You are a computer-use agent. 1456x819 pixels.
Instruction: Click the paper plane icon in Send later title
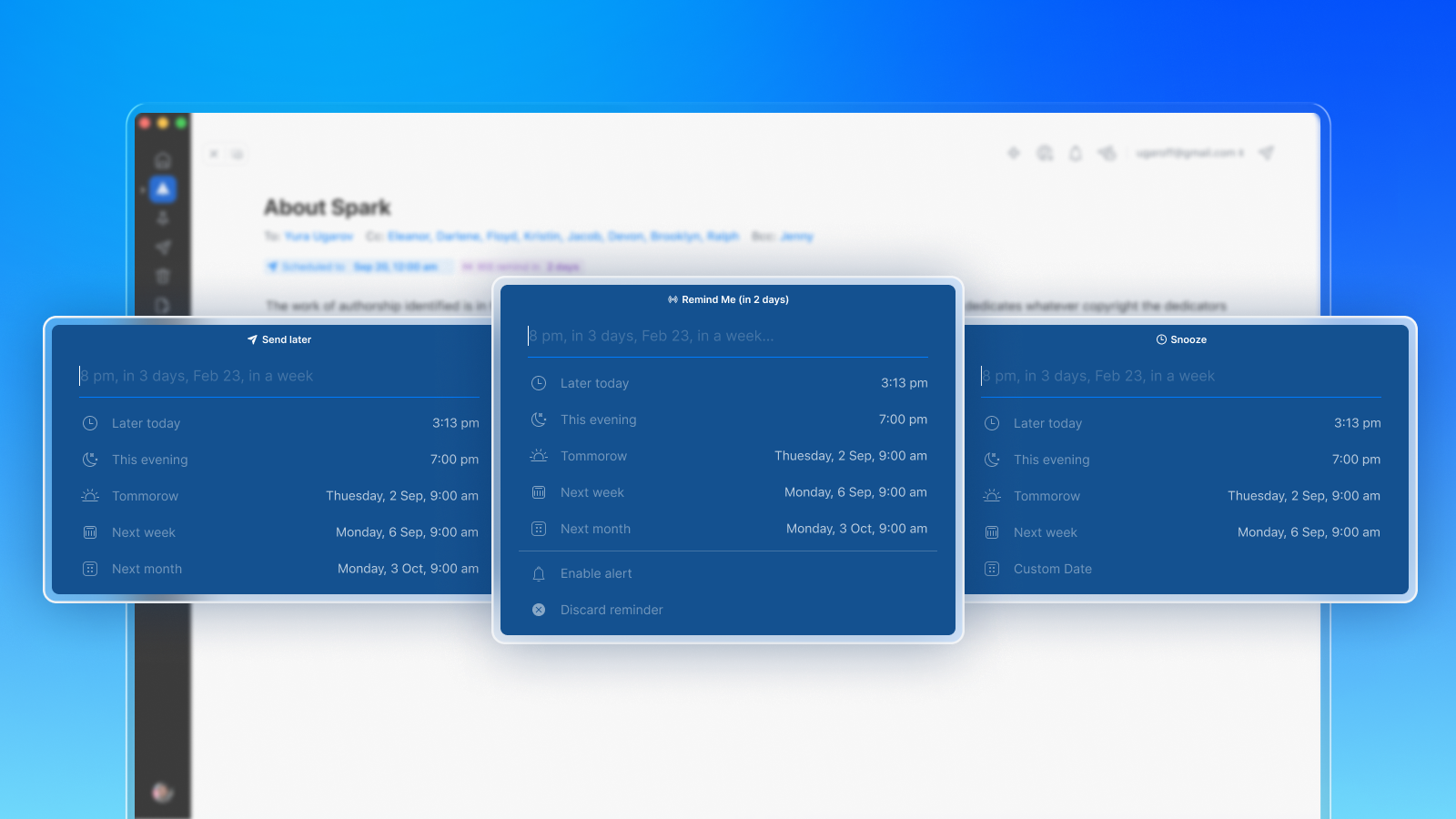tap(252, 339)
